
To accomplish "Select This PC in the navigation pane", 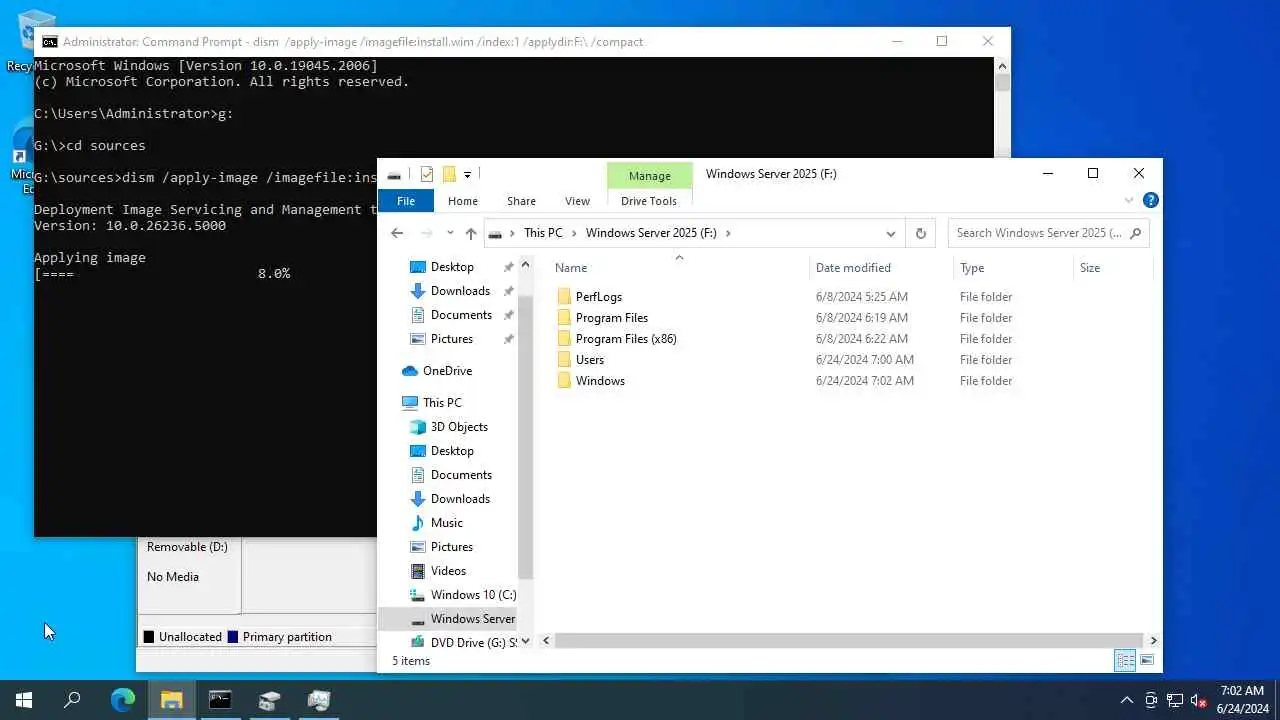I will click(442, 403).
